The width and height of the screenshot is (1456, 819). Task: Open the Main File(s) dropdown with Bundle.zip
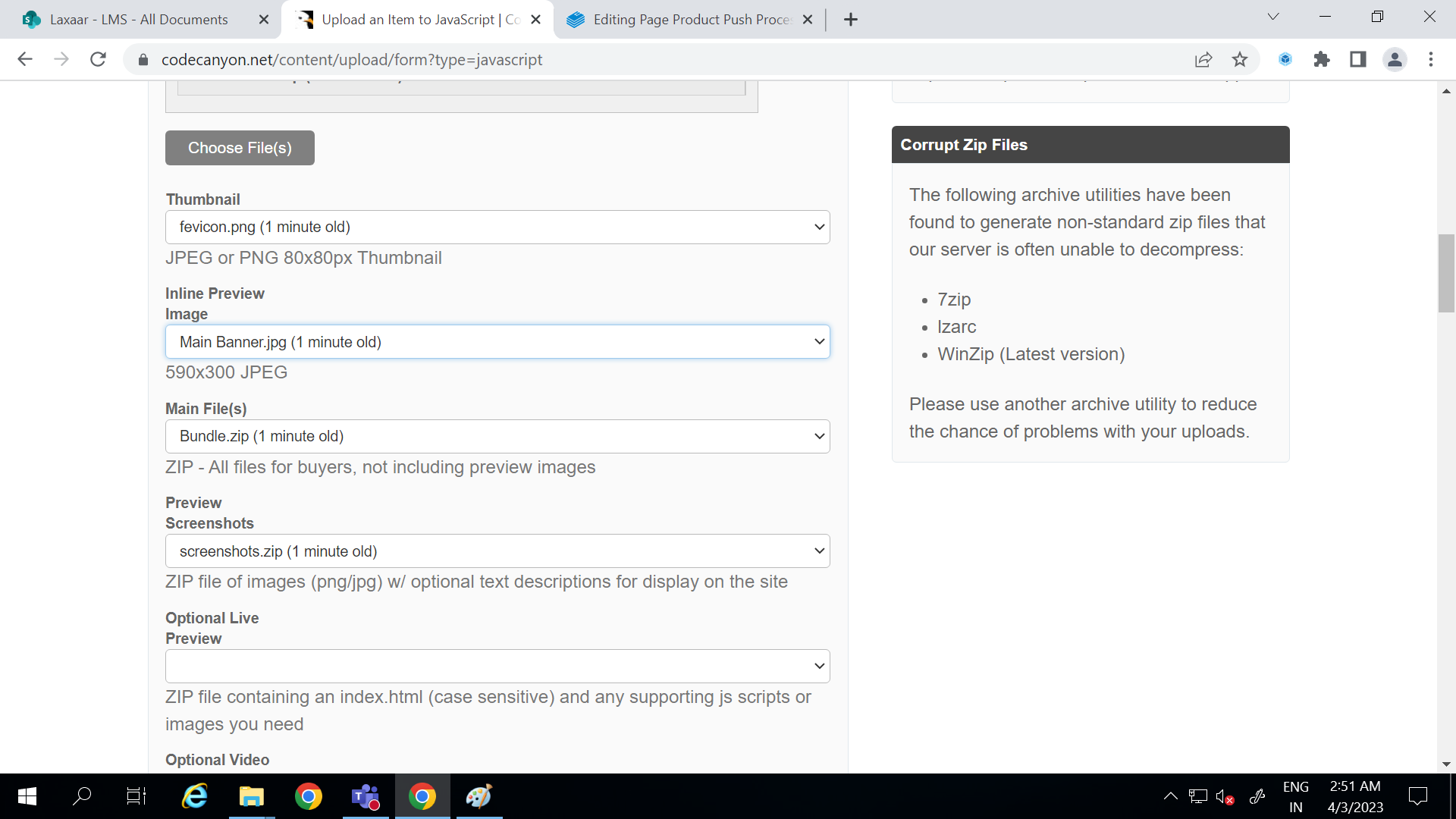tap(497, 436)
